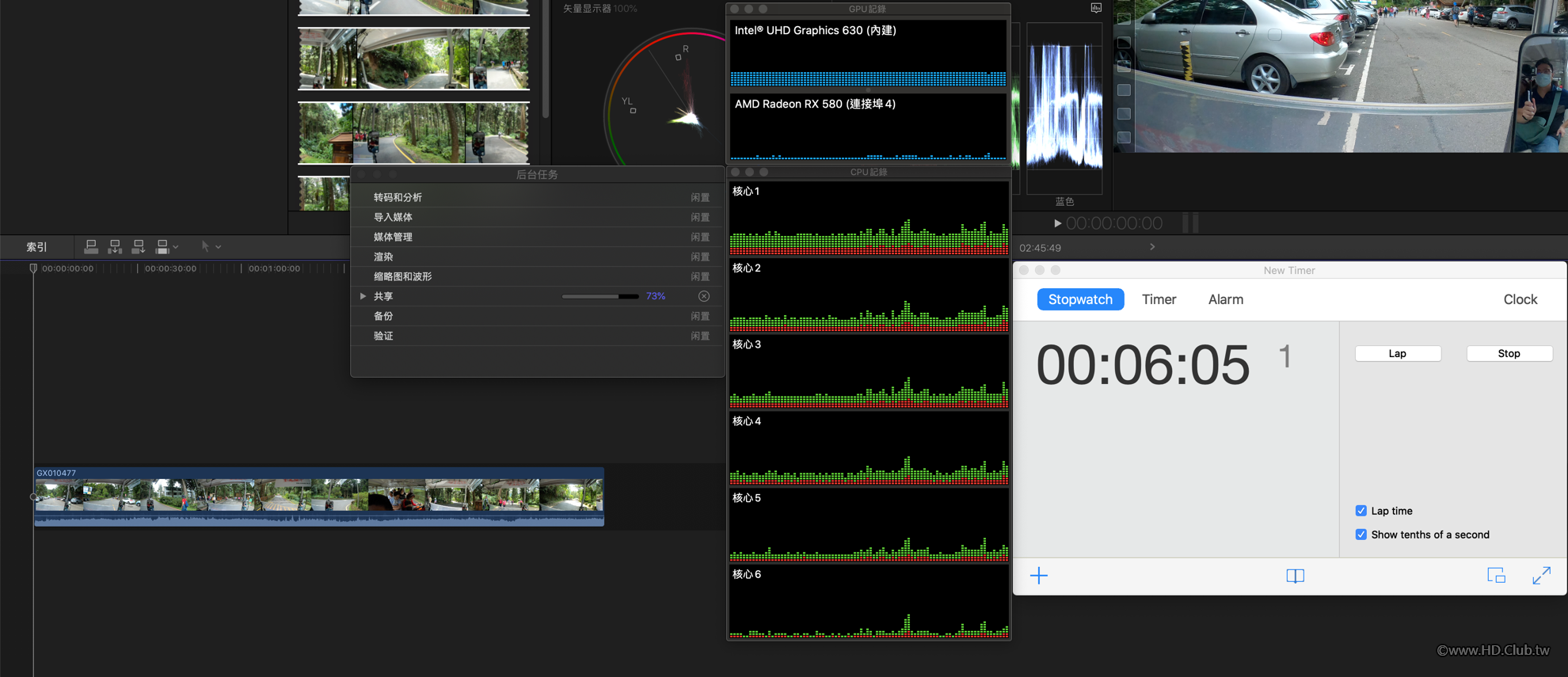Disable Show tenths of a second
Viewport: 1568px width, 677px height.
(1361, 534)
